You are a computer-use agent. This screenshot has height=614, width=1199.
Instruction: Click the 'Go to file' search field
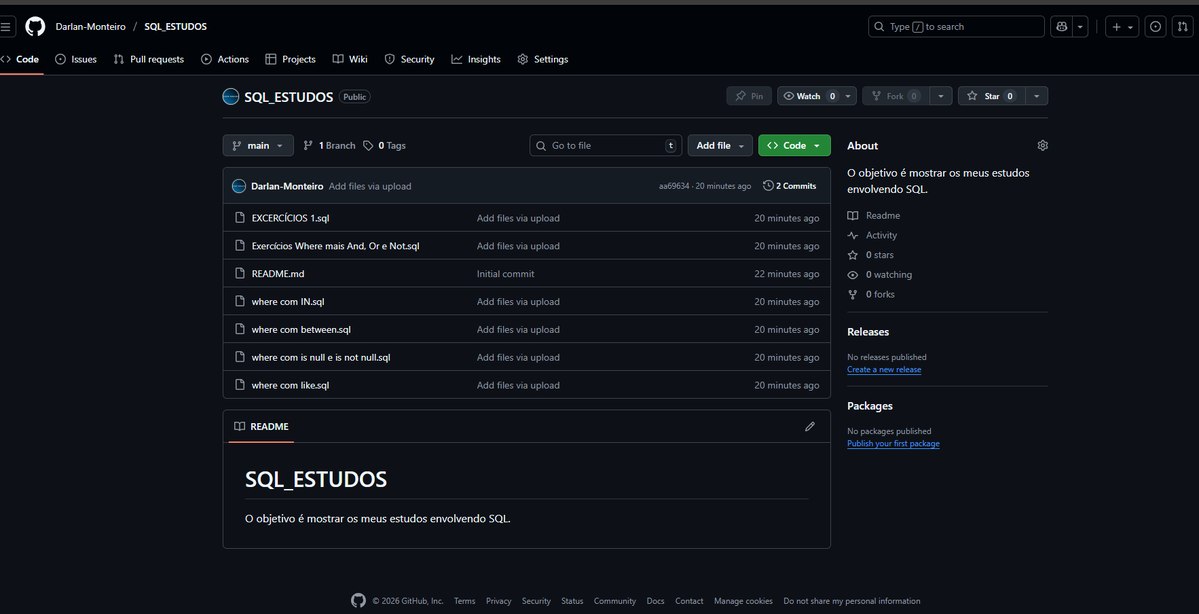coord(606,145)
